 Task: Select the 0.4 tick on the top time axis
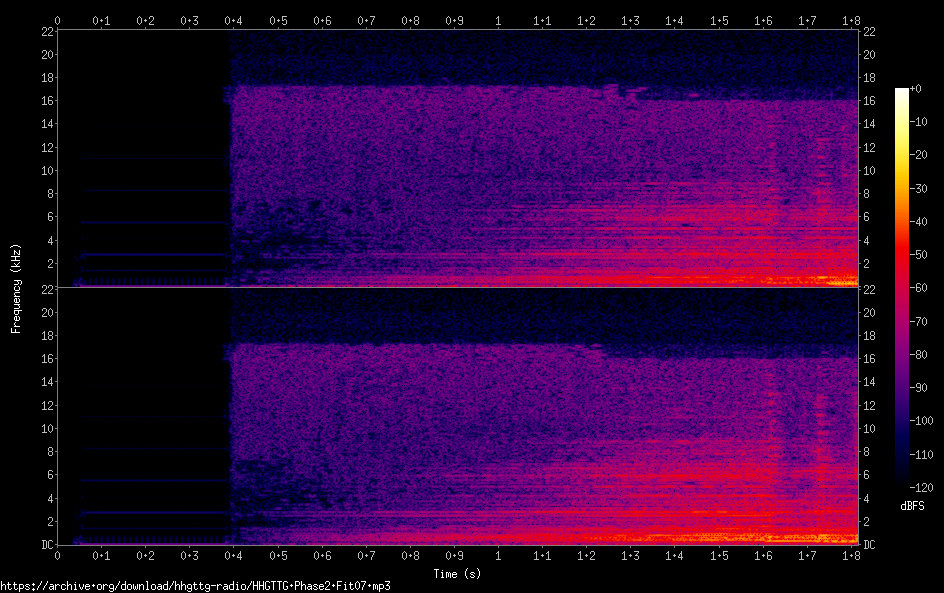point(233,20)
